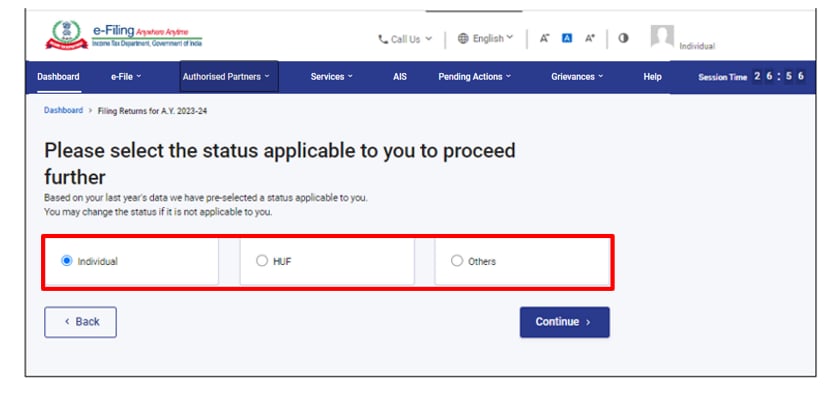Select the HUF status option
Viewport: 836px width, 403px height.
pyautogui.click(x=262, y=261)
